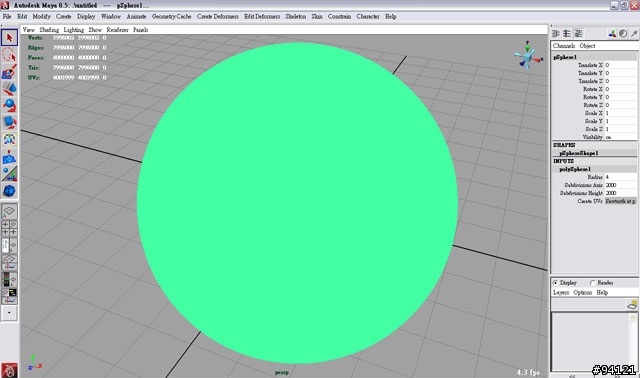The image size is (640, 378).
Task: Open the viewport Show menu
Action: 95,30
